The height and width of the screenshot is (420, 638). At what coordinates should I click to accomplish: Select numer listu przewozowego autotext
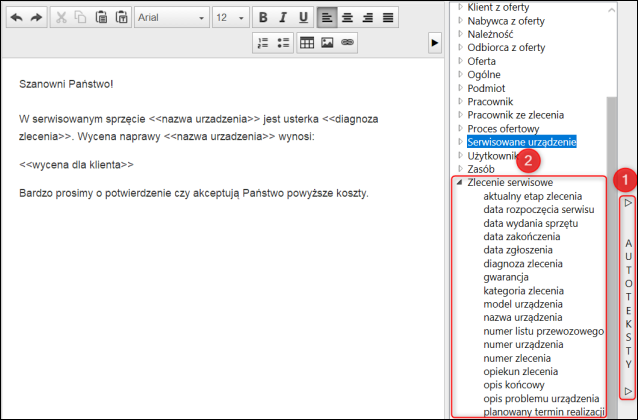(x=544, y=331)
